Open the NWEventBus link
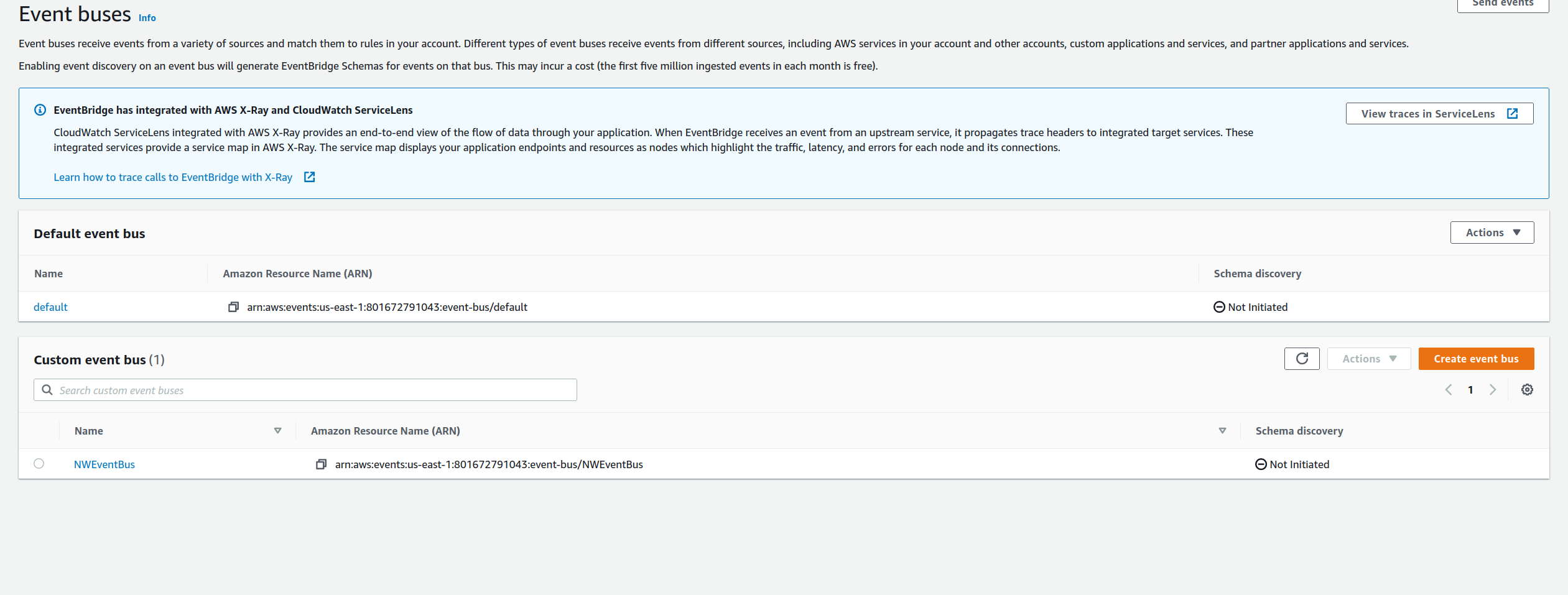1568x595 pixels. [104, 464]
